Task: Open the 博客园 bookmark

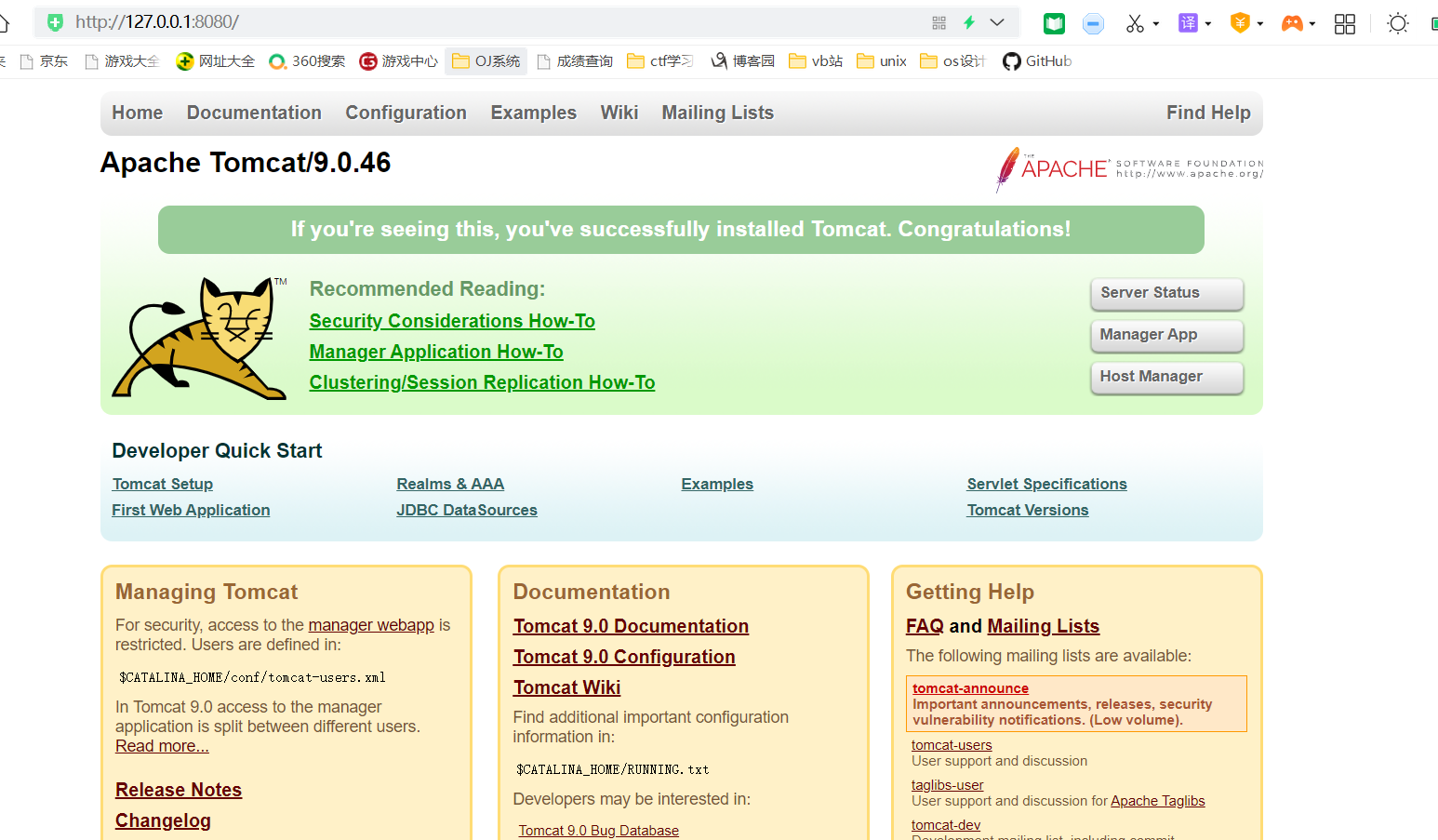Action: (x=743, y=61)
